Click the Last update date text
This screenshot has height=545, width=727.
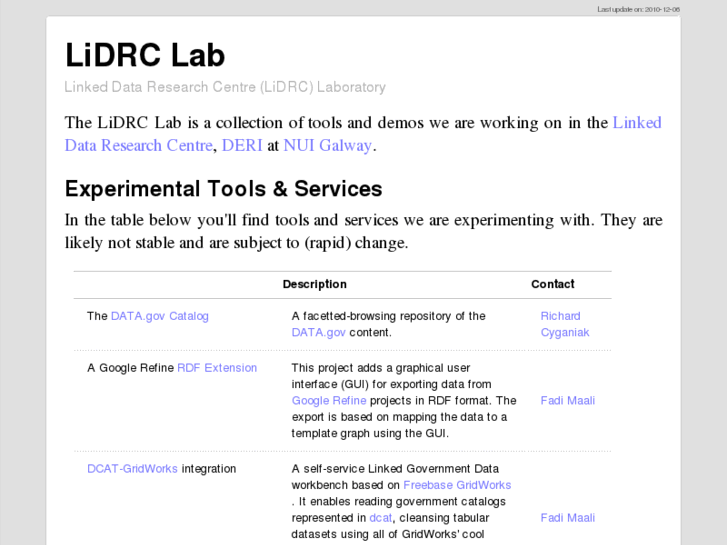click(638, 9)
